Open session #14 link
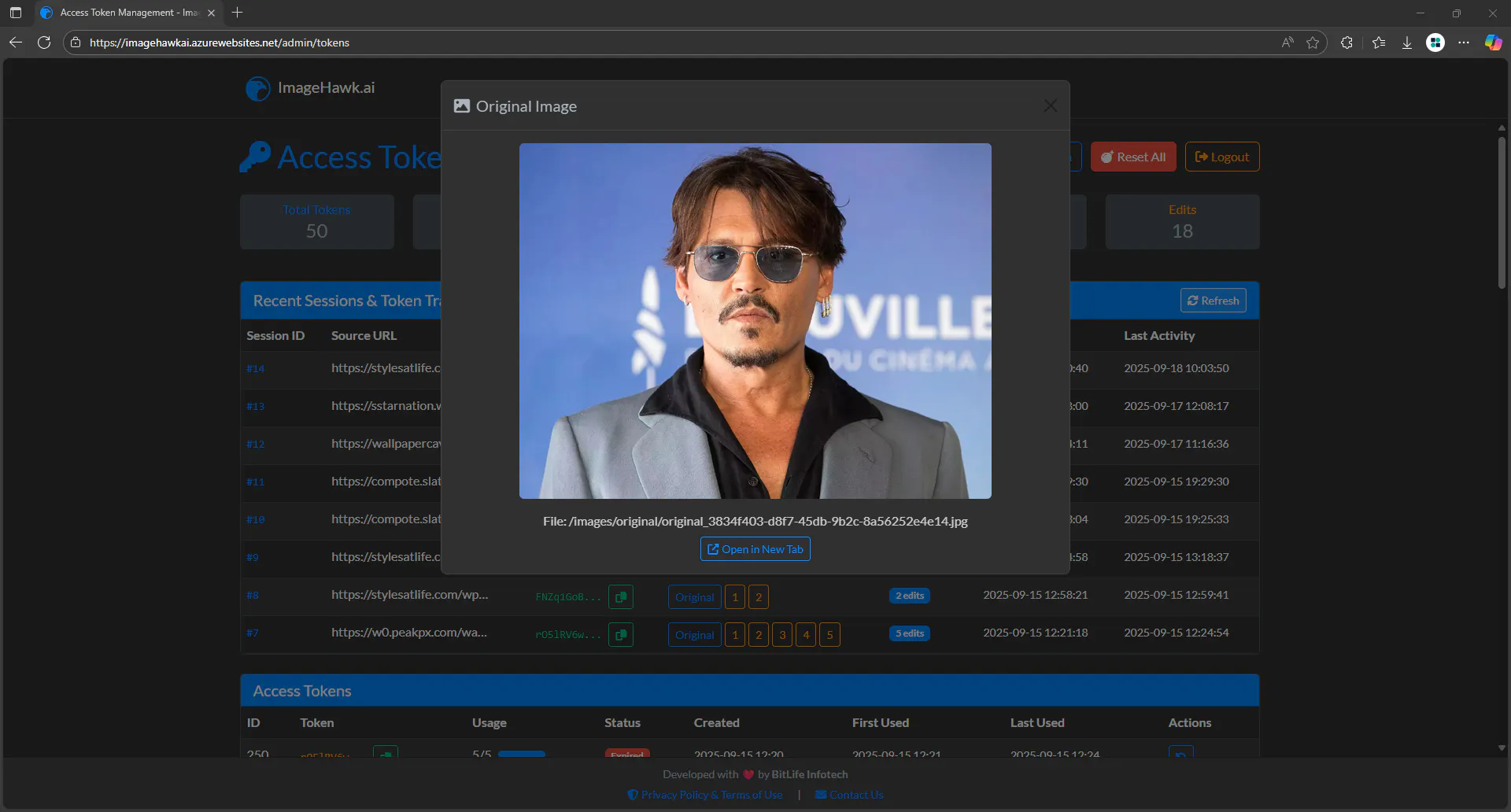 coord(255,368)
